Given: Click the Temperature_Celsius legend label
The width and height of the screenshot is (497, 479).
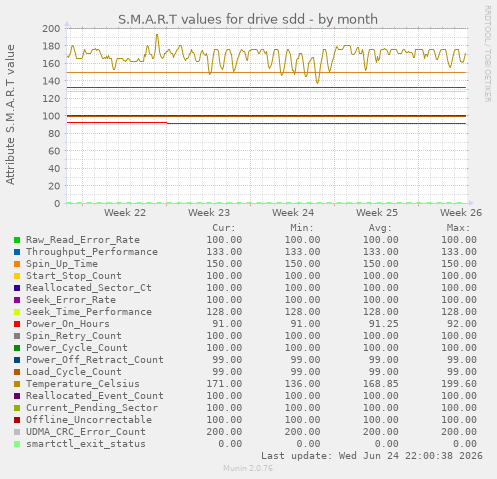Looking at the screenshot, I should [x=83, y=384].
